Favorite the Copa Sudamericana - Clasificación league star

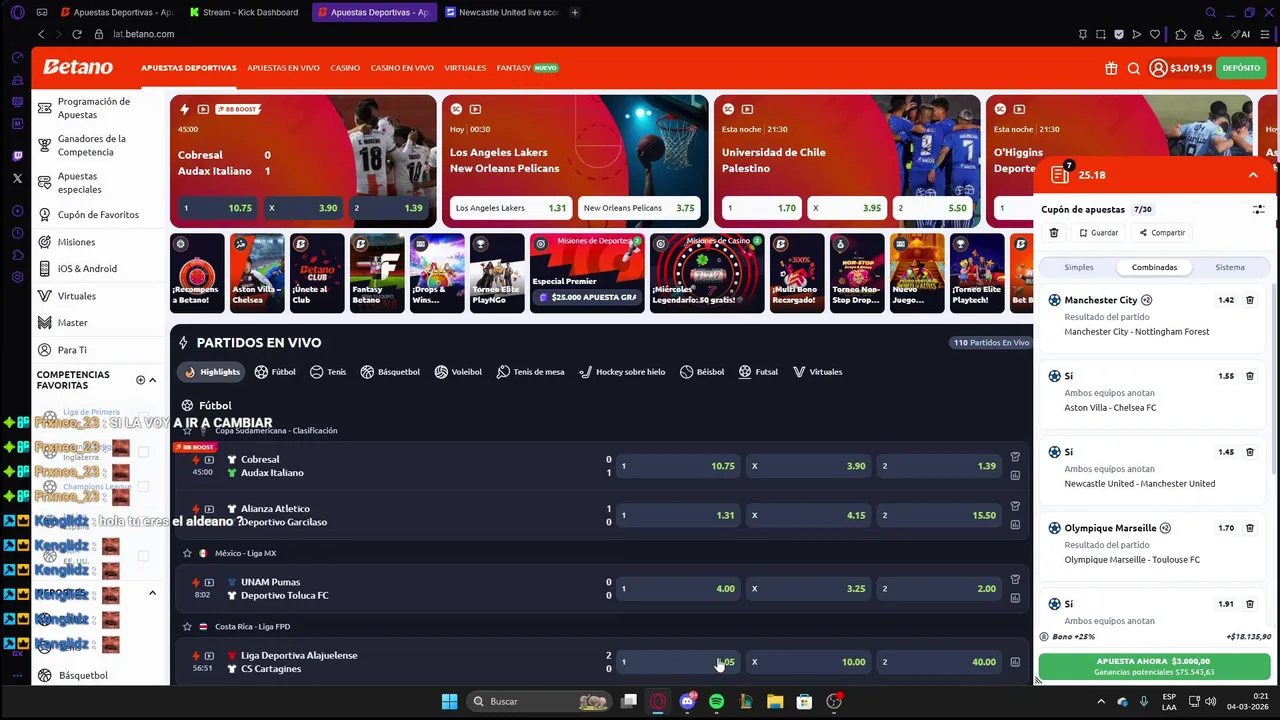(x=187, y=431)
